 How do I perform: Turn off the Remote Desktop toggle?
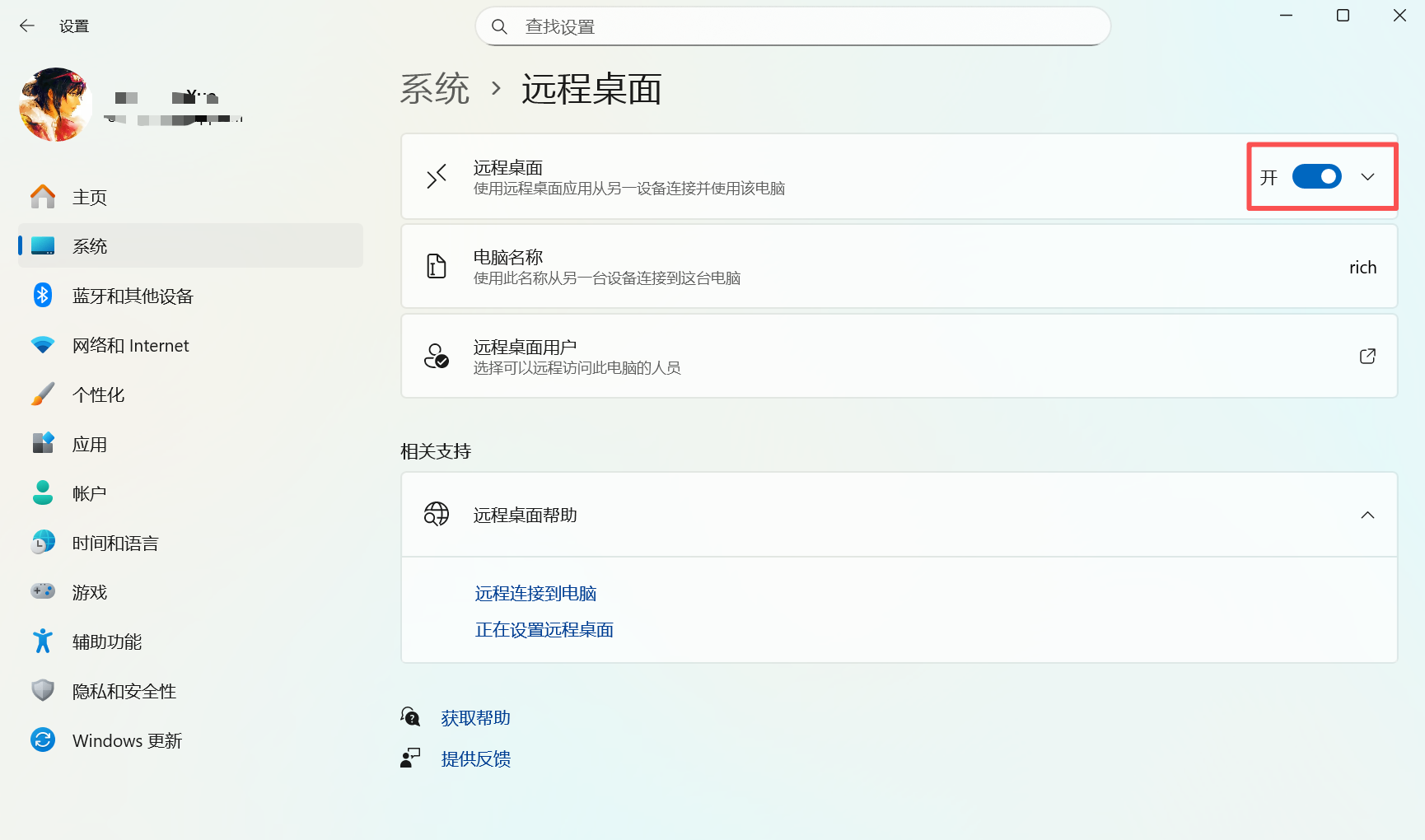1316,176
